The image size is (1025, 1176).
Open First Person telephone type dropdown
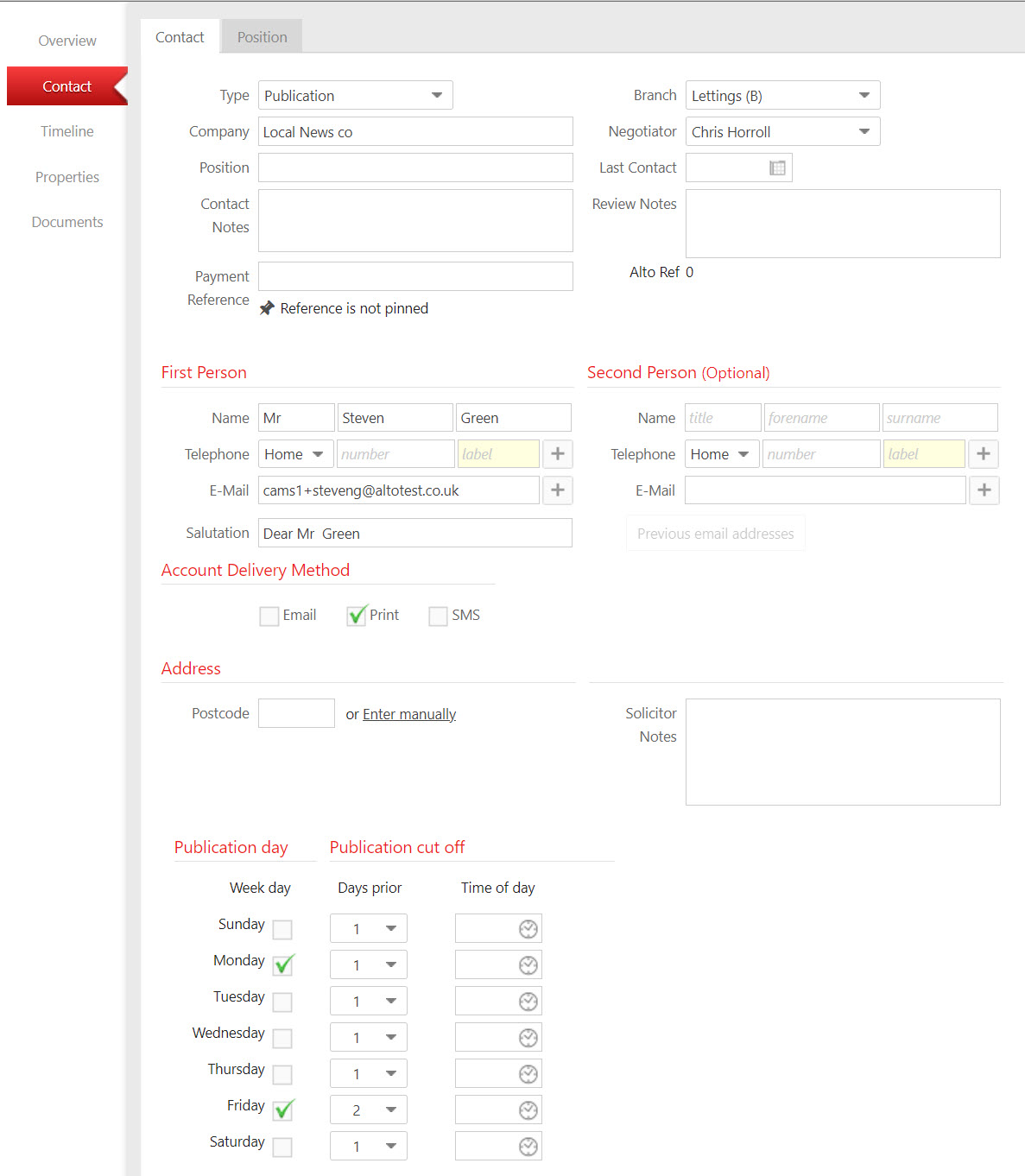[x=296, y=454]
